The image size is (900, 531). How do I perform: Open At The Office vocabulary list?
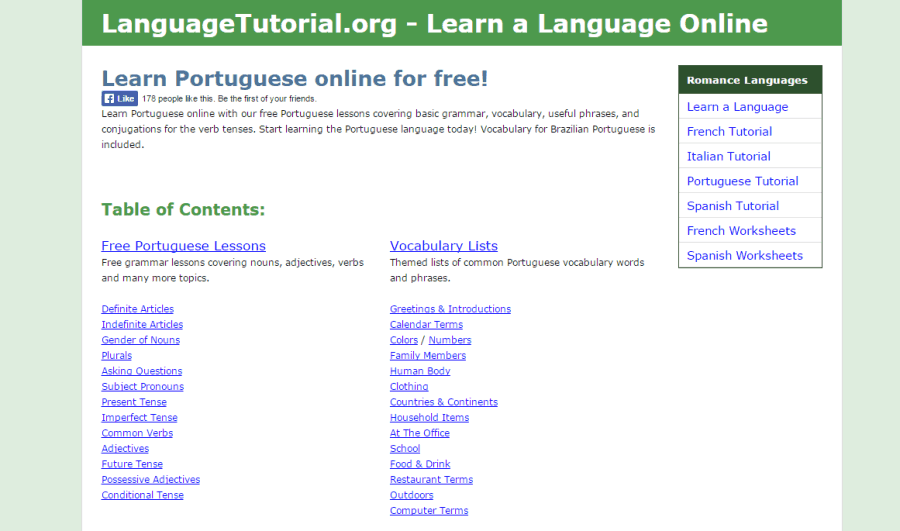click(420, 433)
